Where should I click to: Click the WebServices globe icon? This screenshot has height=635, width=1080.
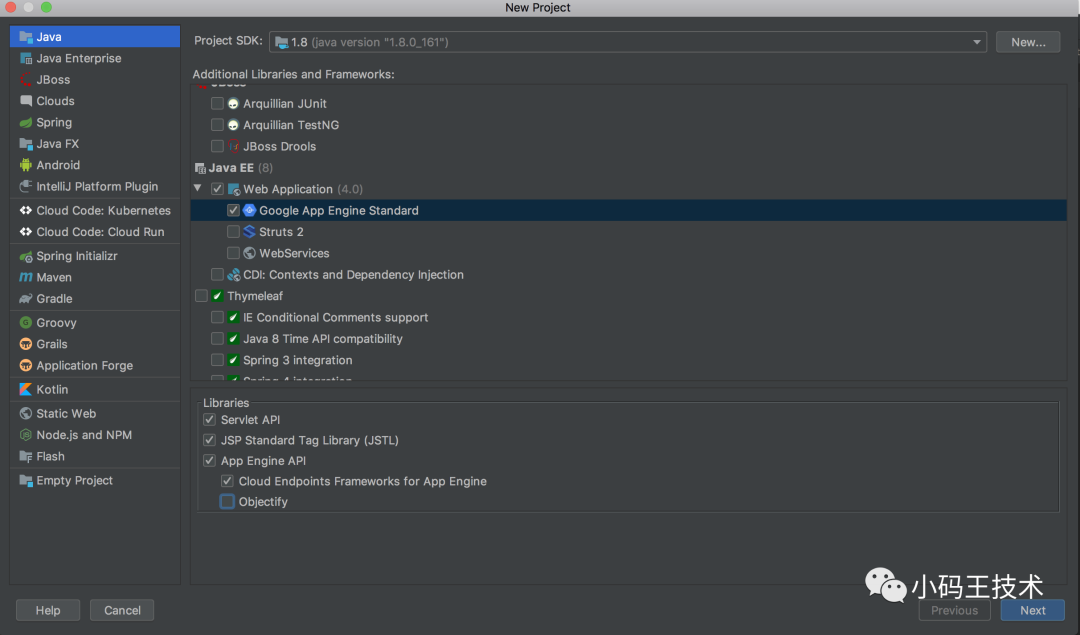pos(249,253)
